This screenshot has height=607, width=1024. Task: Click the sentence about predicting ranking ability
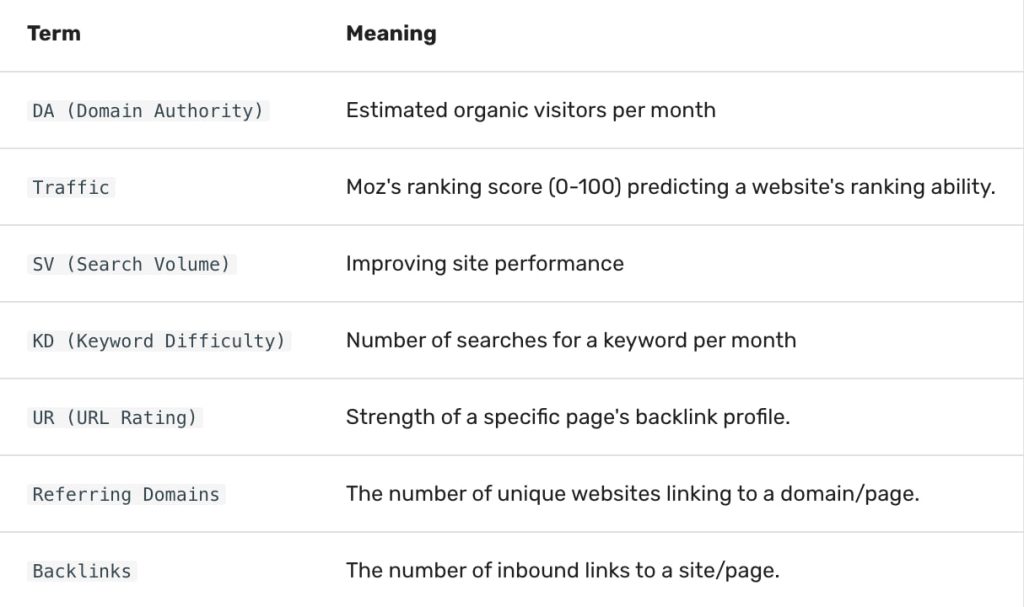(x=670, y=187)
